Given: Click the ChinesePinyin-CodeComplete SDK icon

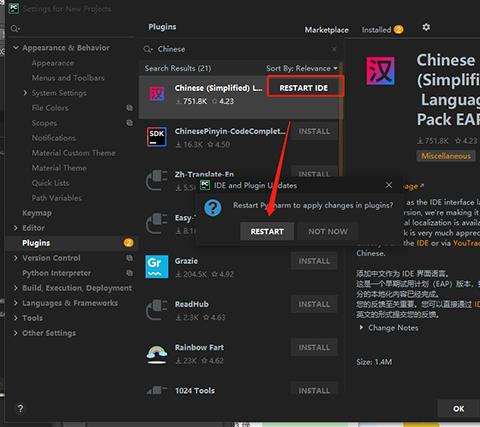Looking at the screenshot, I should click(157, 137).
